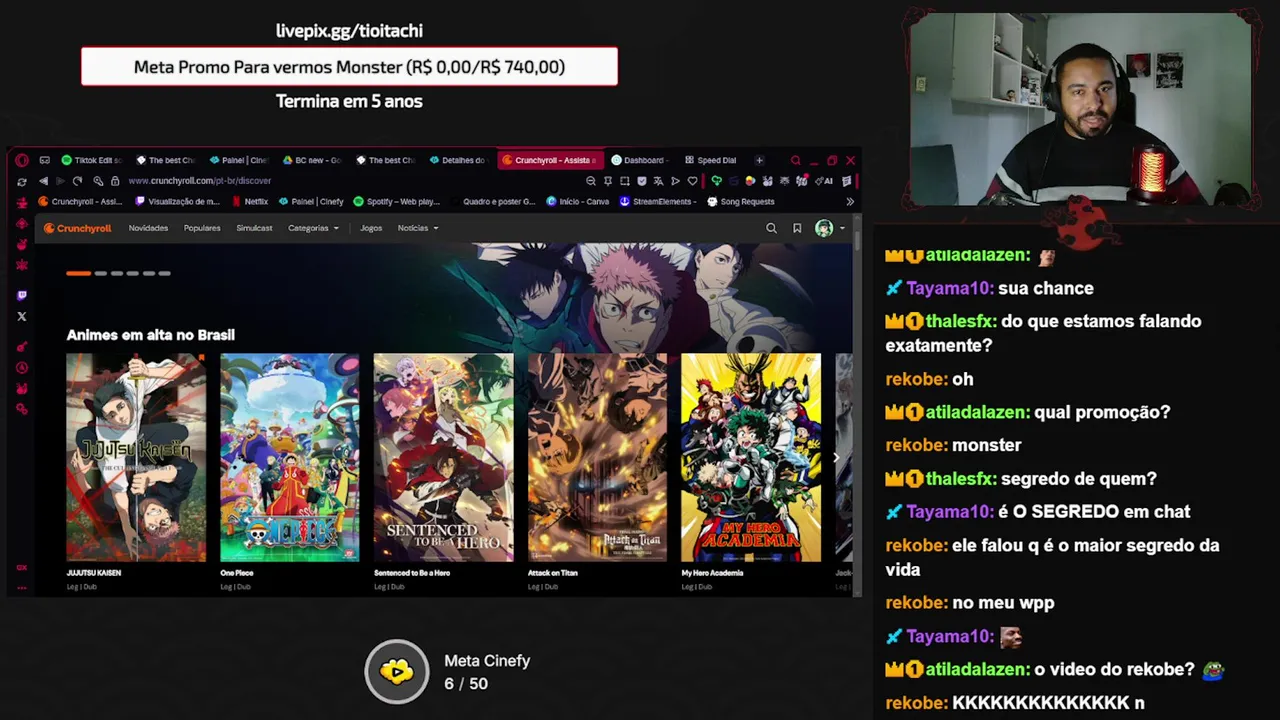Switch to the Detalhes do tab
Viewport: 1280px width, 720px height.
(459, 160)
